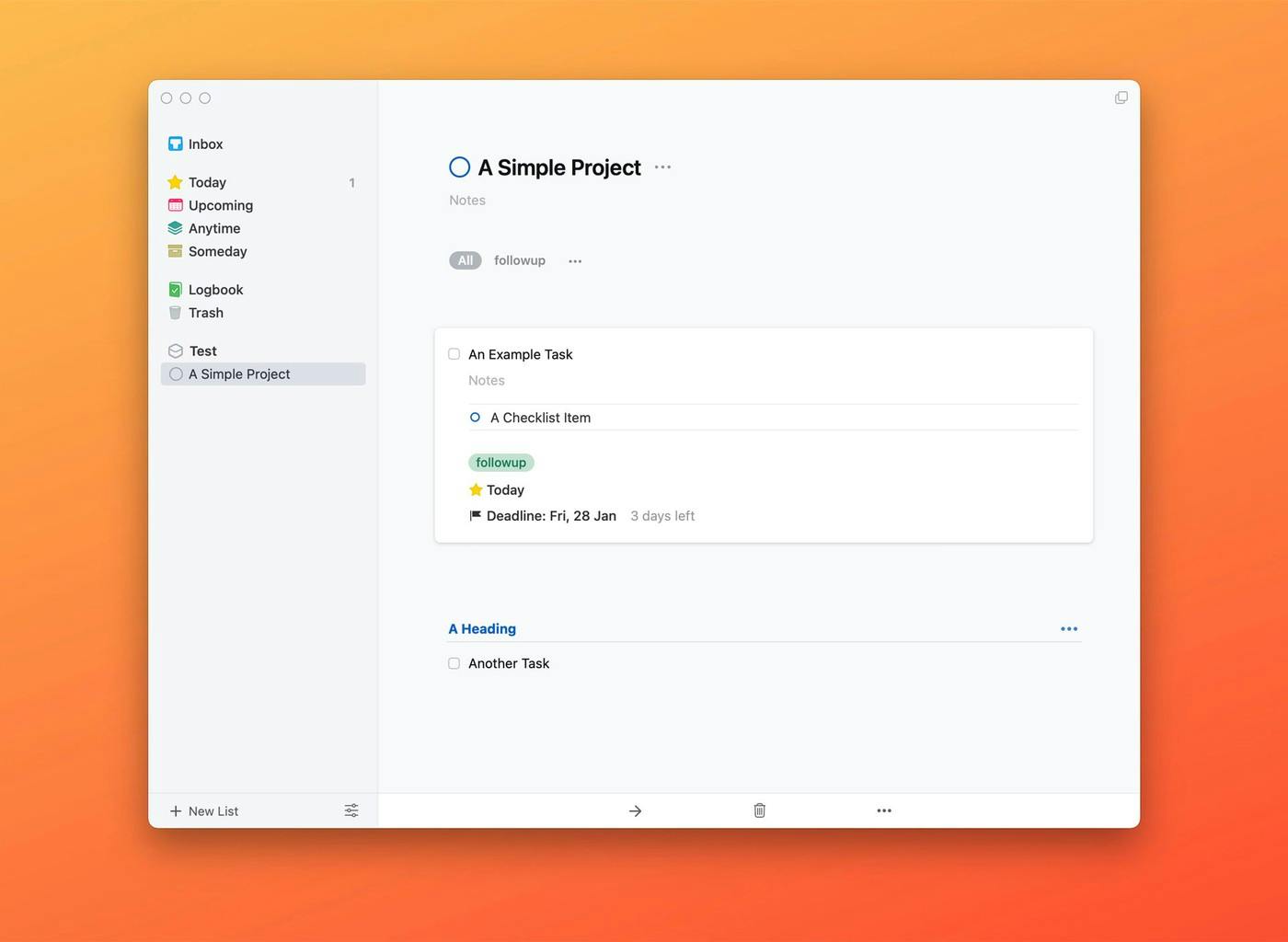Click the Move arrow toolbar icon
The width and height of the screenshot is (1288, 942).
pos(635,810)
